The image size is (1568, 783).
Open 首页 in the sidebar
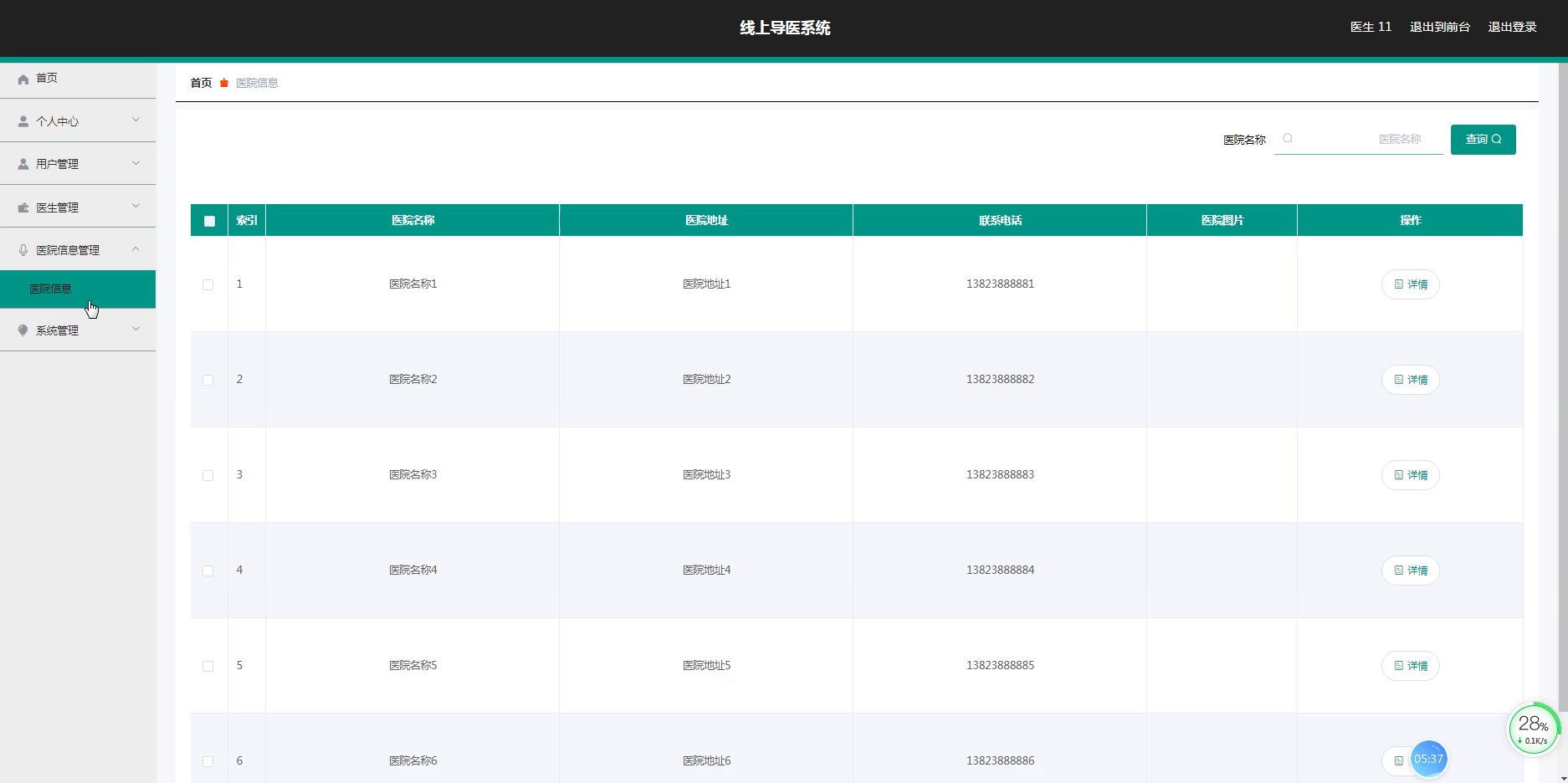pos(78,79)
